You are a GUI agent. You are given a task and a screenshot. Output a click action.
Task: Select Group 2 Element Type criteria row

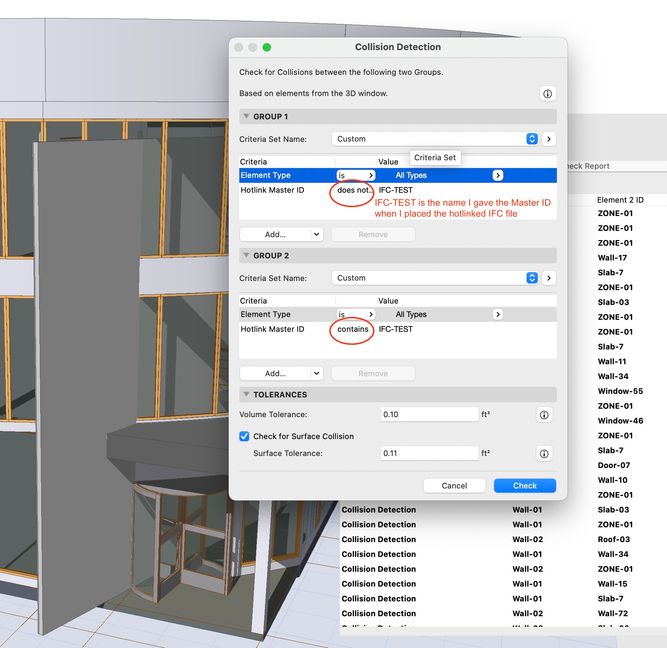coord(398,314)
